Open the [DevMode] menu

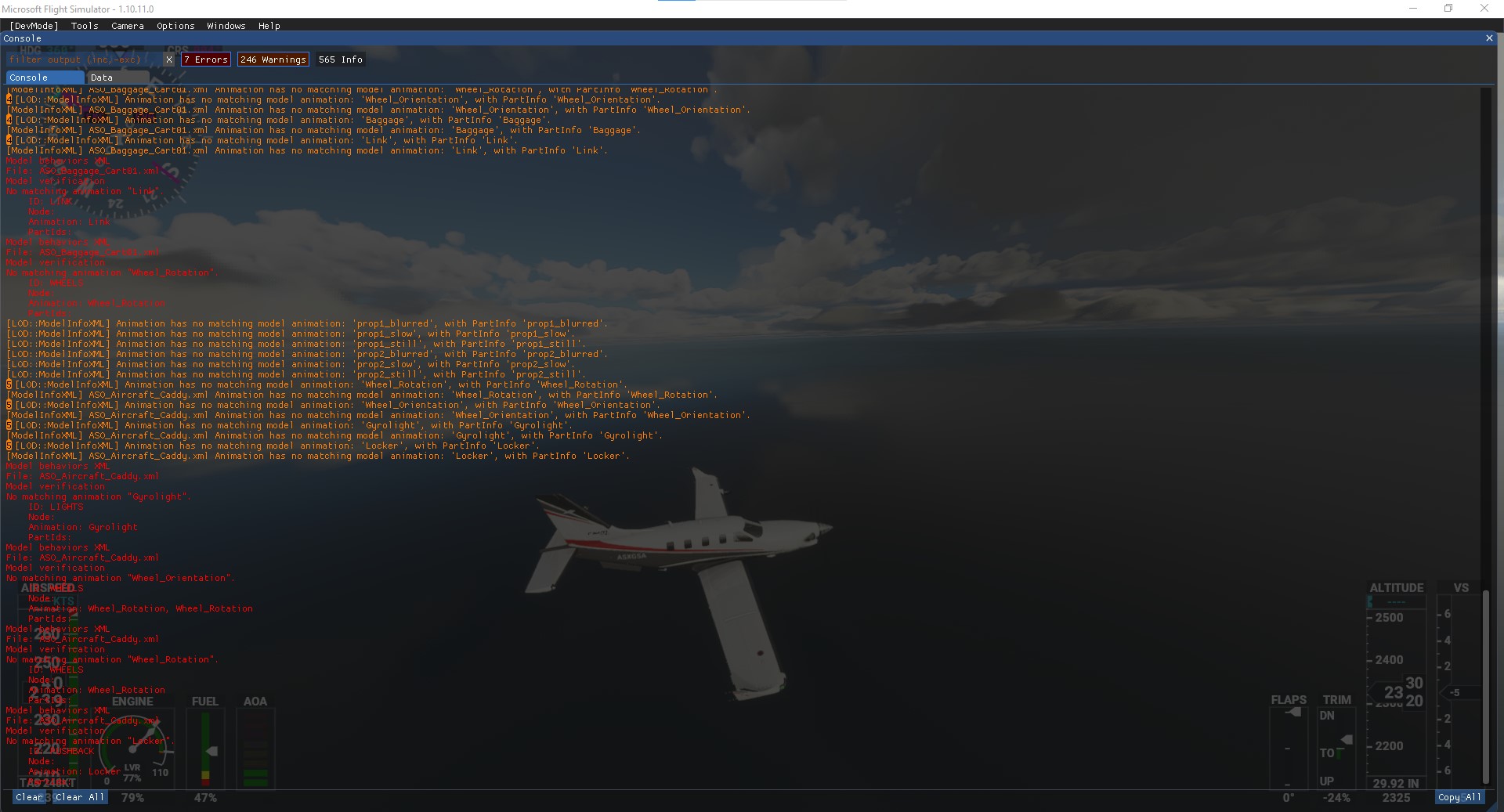(x=34, y=26)
